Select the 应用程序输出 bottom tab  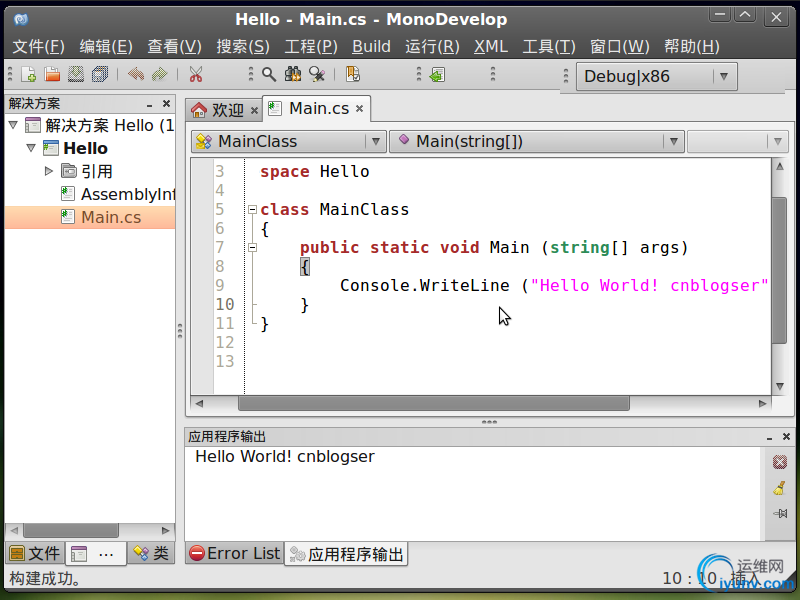(x=346, y=554)
